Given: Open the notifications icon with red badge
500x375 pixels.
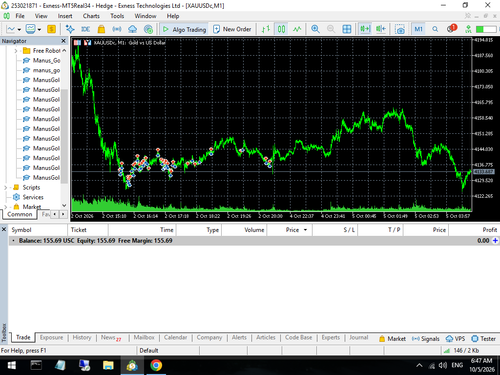Looking at the screenshot, I should [x=451, y=29].
